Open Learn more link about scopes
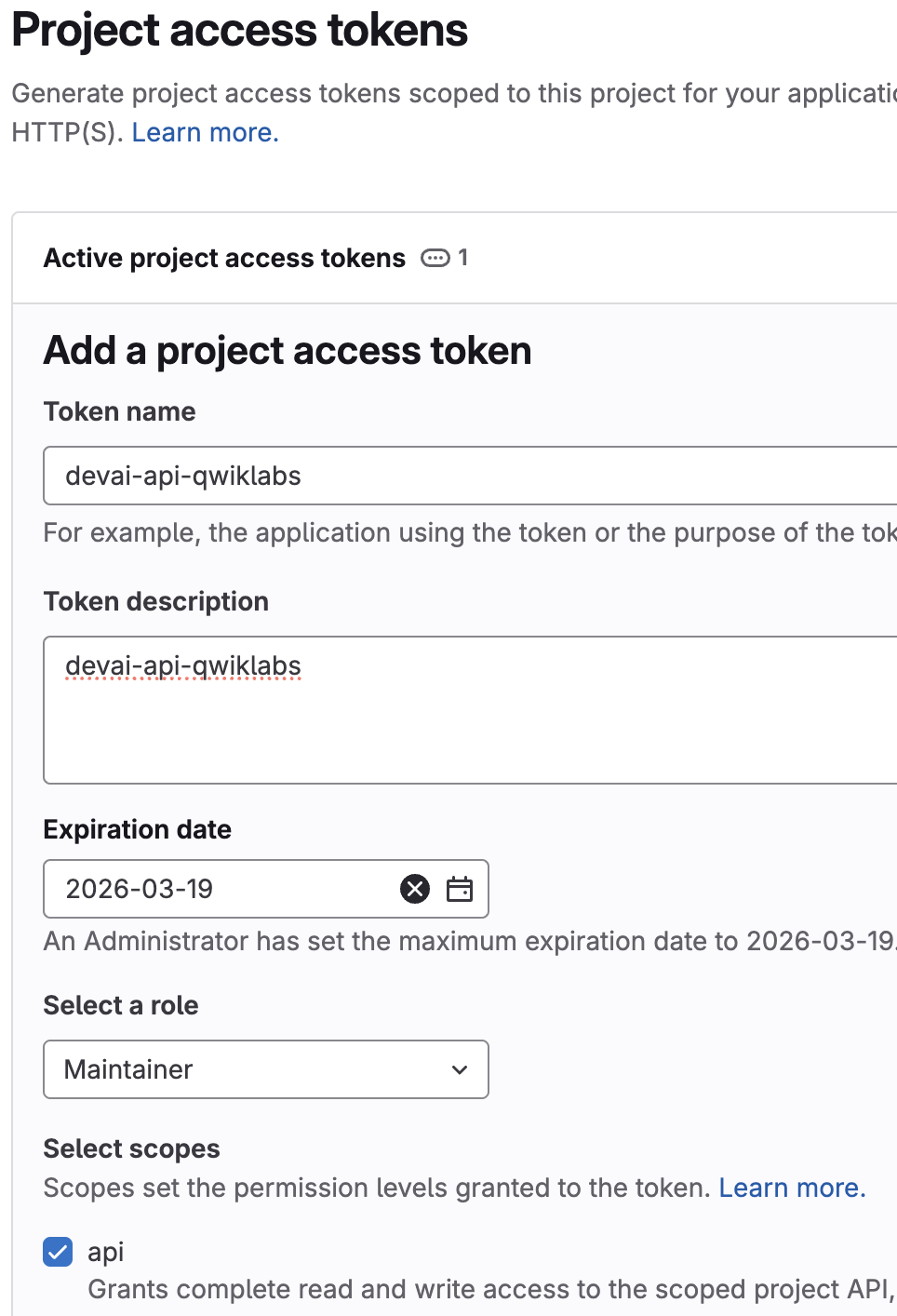This screenshot has width=897, height=1316. tap(792, 1188)
